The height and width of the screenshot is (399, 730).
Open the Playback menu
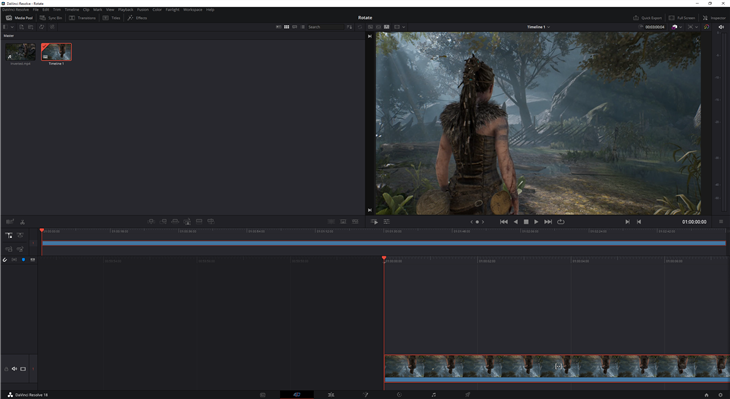pyautogui.click(x=125, y=9)
